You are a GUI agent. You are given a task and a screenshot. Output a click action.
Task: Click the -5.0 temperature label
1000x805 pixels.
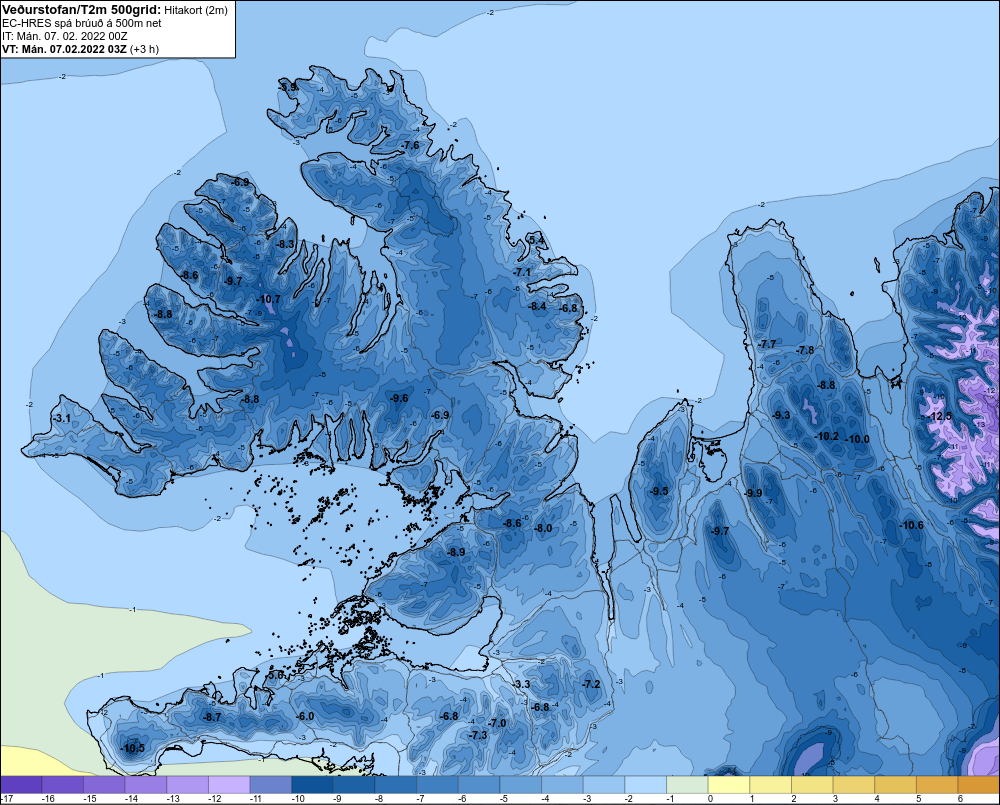[x=276, y=675]
